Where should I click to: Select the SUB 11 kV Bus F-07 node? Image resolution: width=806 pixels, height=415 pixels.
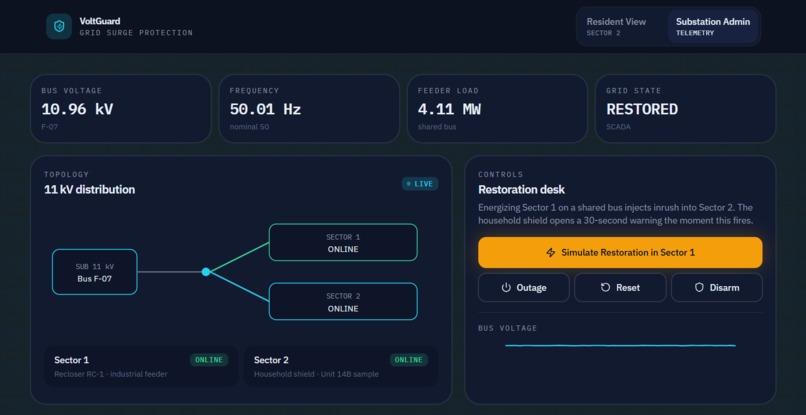[95, 272]
